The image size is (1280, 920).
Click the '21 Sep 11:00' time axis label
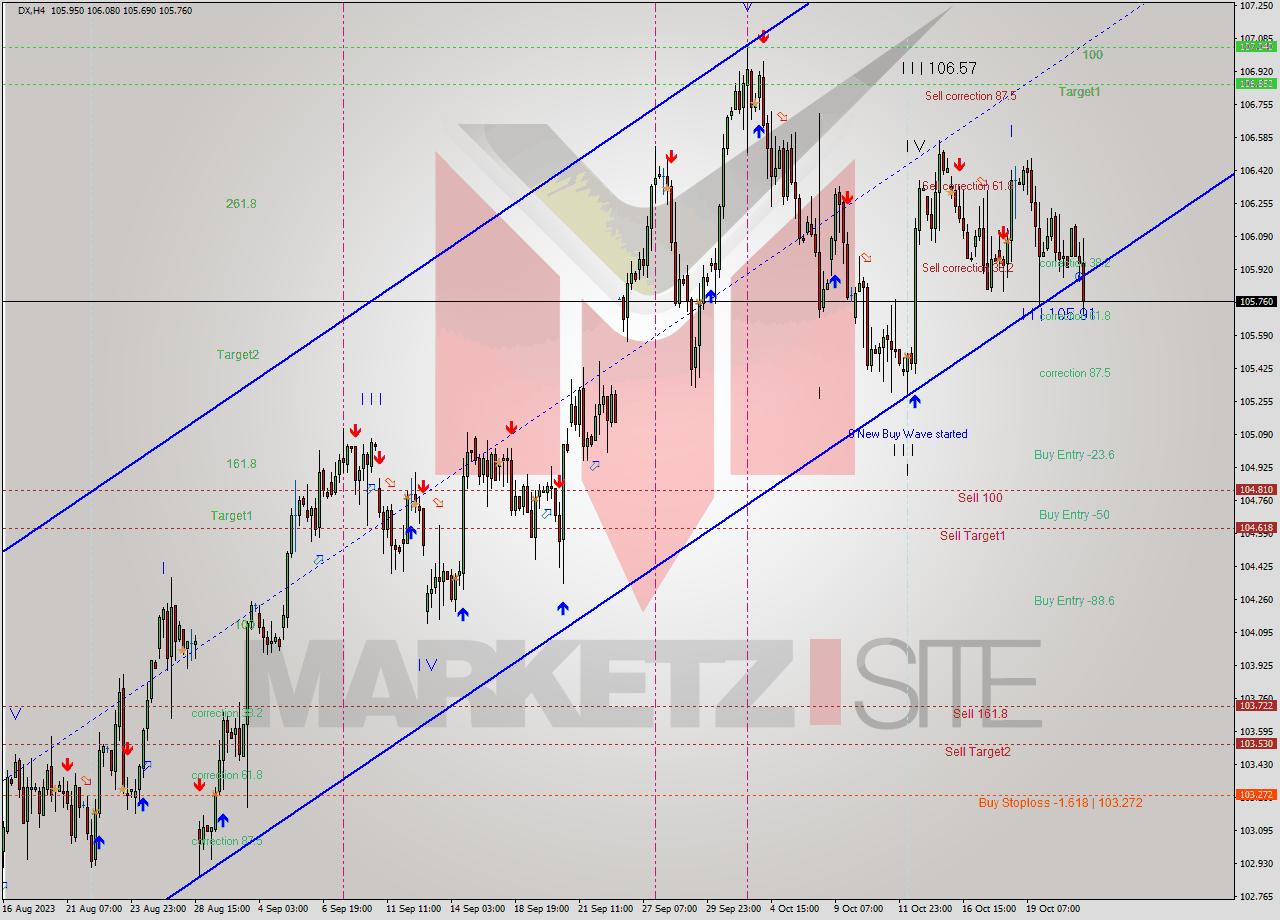click(x=605, y=909)
